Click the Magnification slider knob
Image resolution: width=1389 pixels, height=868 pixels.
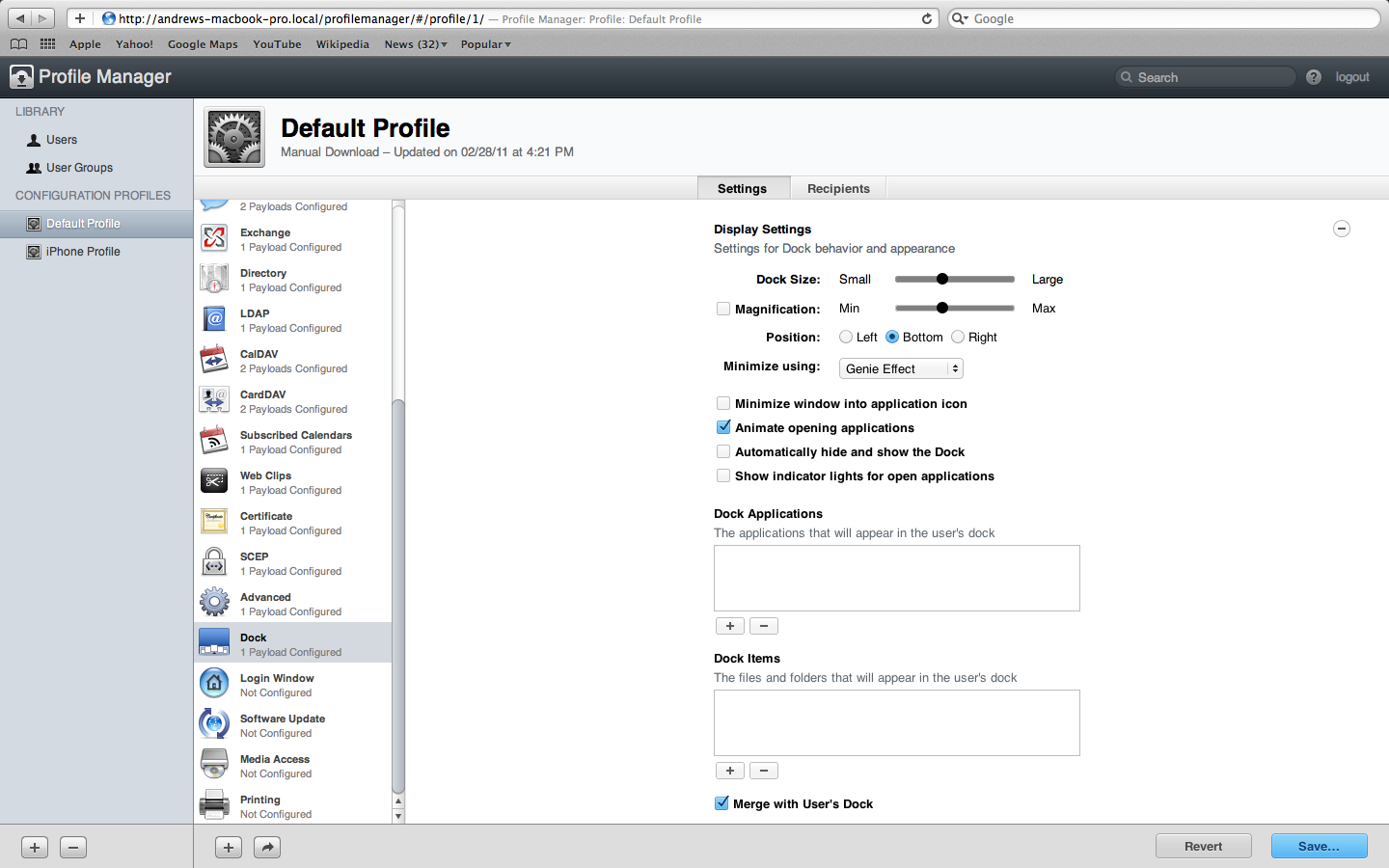(942, 308)
